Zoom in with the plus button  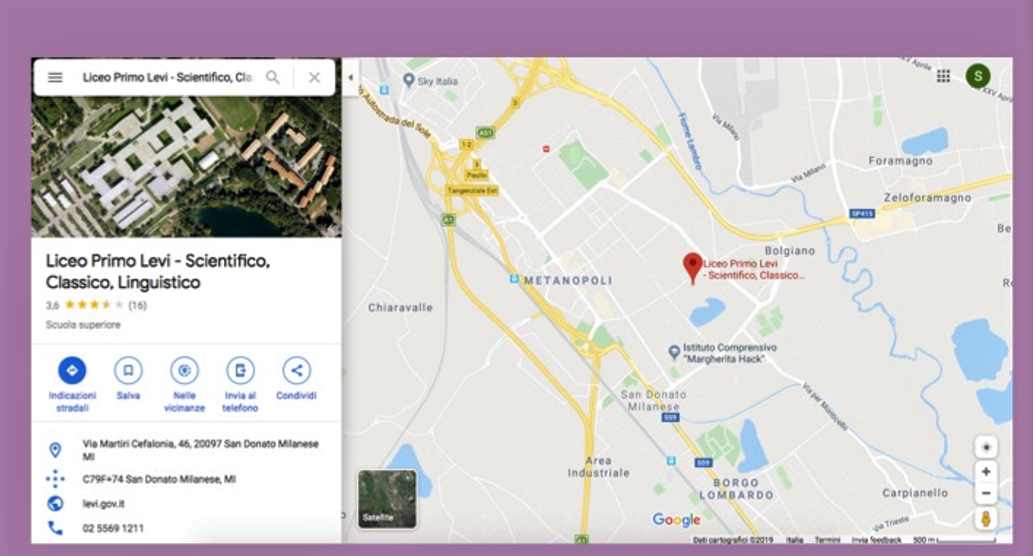click(986, 472)
